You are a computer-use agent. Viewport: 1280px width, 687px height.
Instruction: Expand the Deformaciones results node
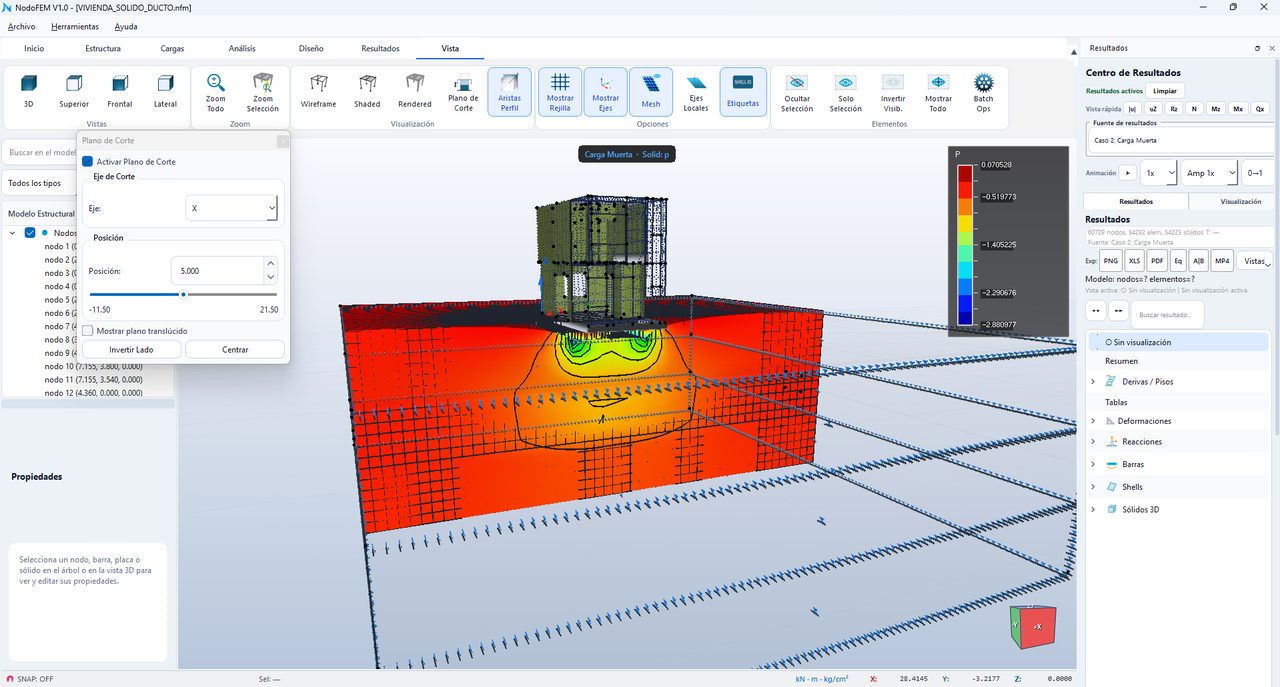click(1093, 421)
